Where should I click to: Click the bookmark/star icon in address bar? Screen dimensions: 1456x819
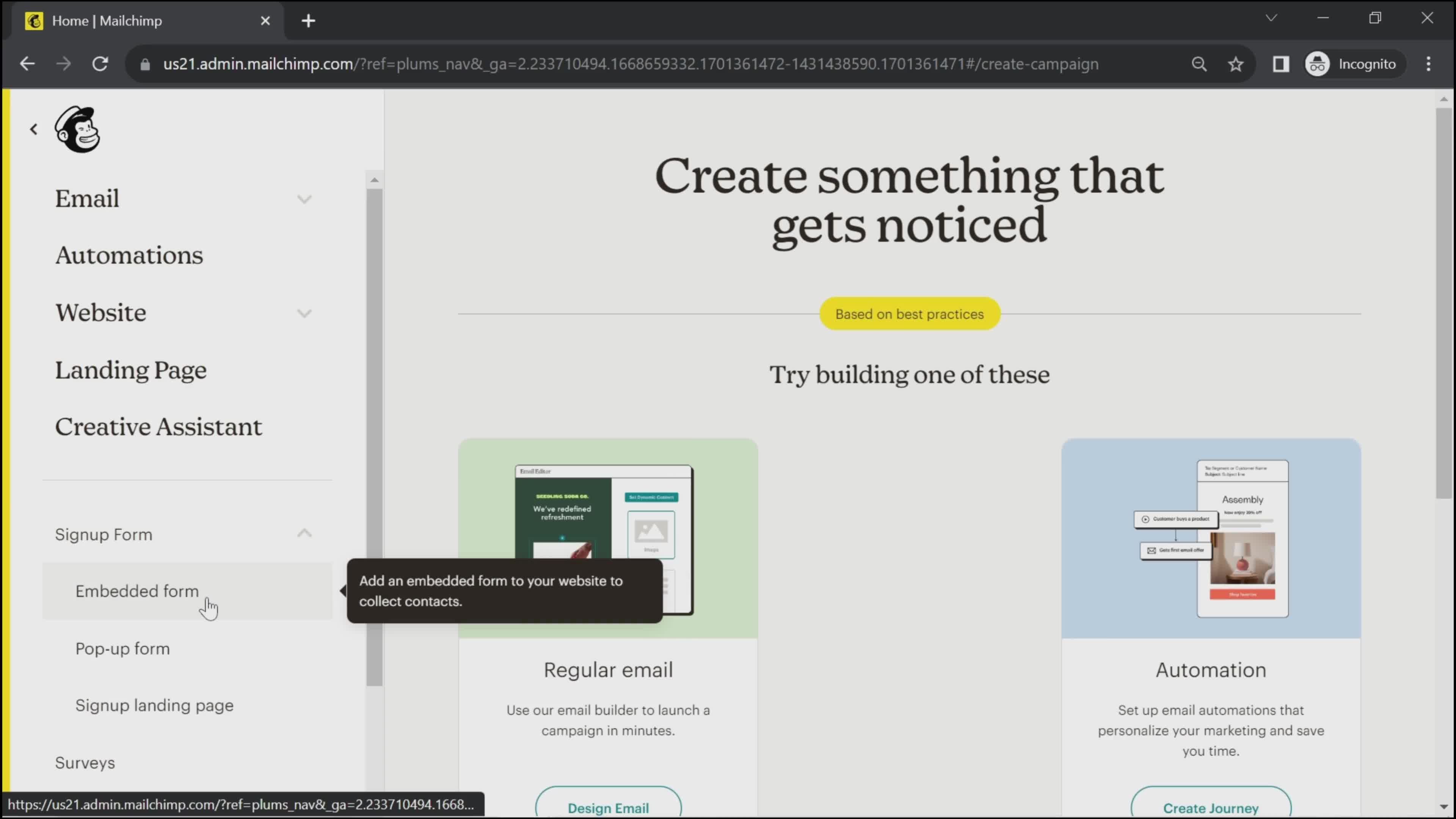pyautogui.click(x=1237, y=63)
